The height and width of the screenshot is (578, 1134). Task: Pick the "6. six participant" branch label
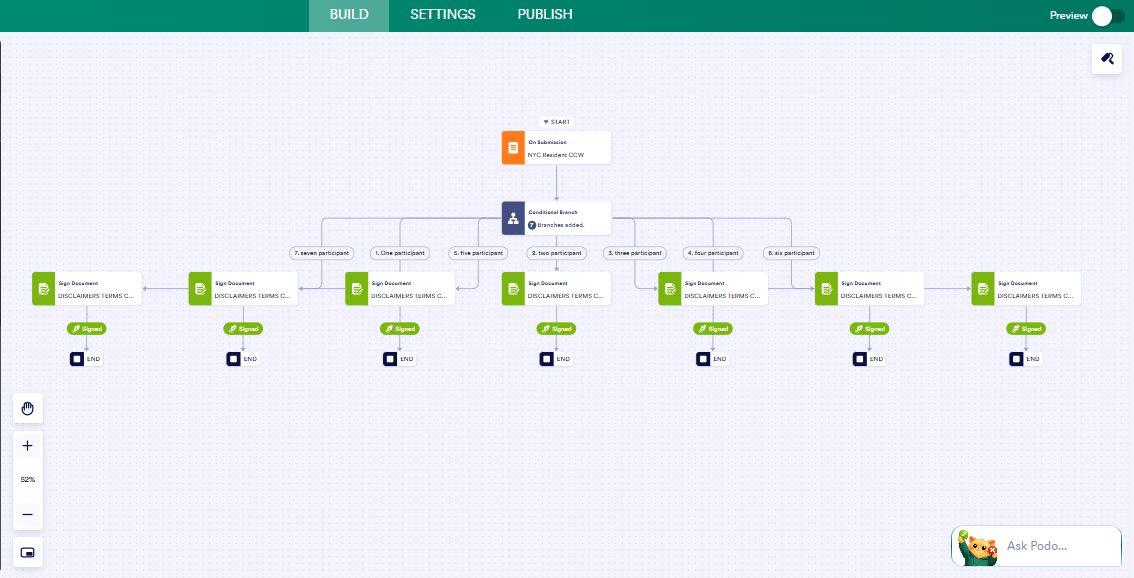pos(790,253)
